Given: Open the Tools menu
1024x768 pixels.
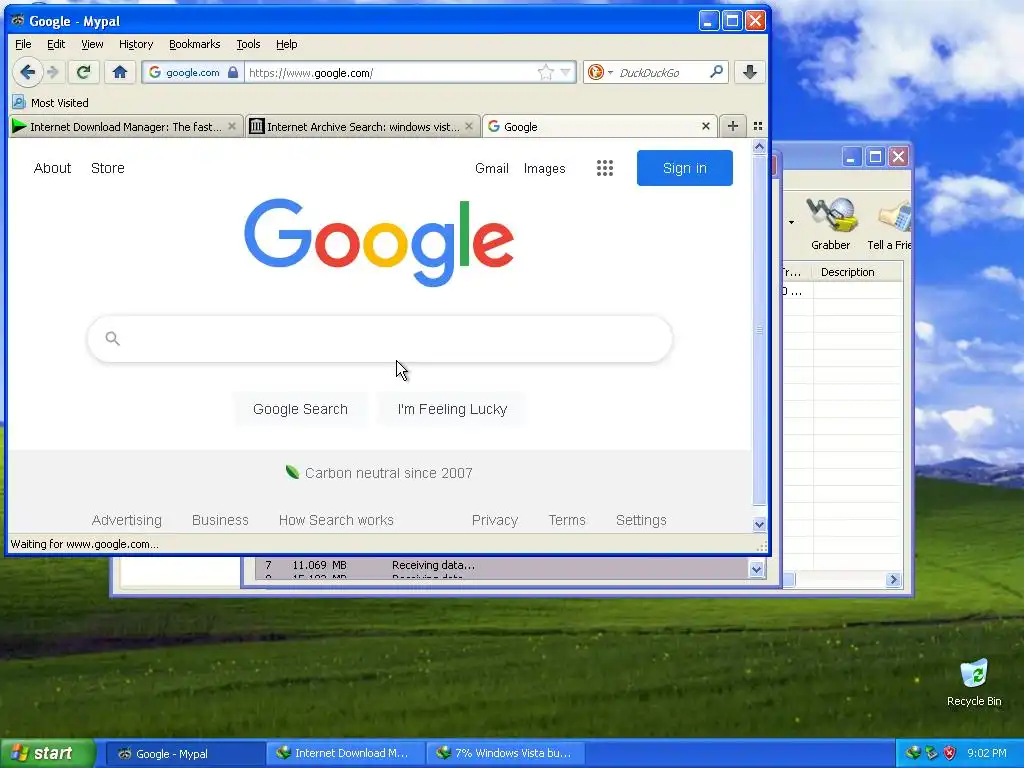Looking at the screenshot, I should (x=248, y=44).
